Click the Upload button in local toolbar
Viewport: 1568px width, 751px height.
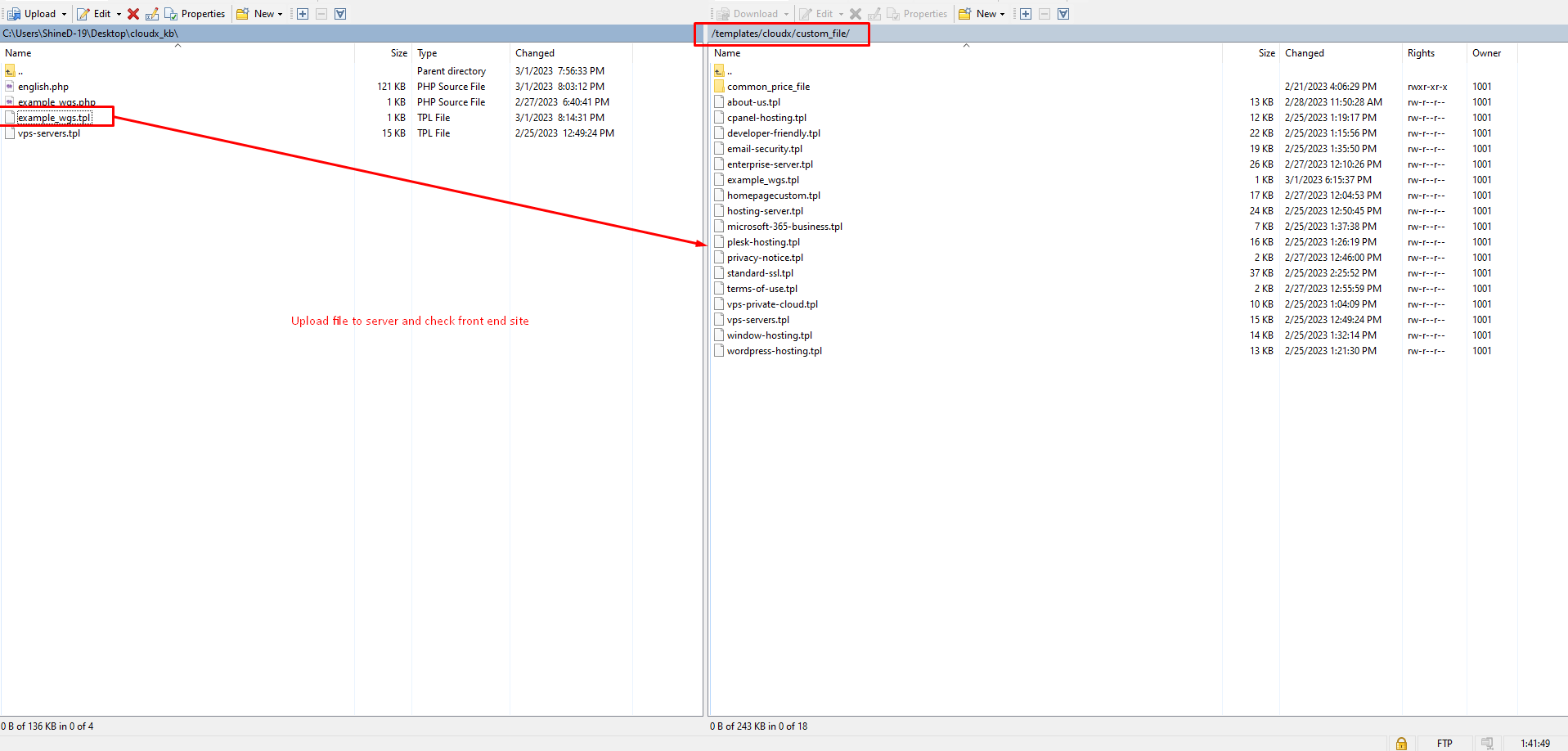(x=32, y=14)
